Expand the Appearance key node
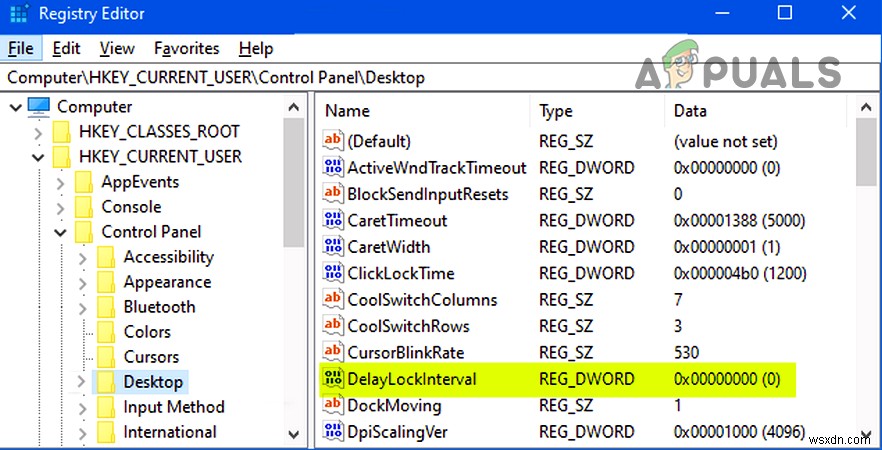 [82, 282]
